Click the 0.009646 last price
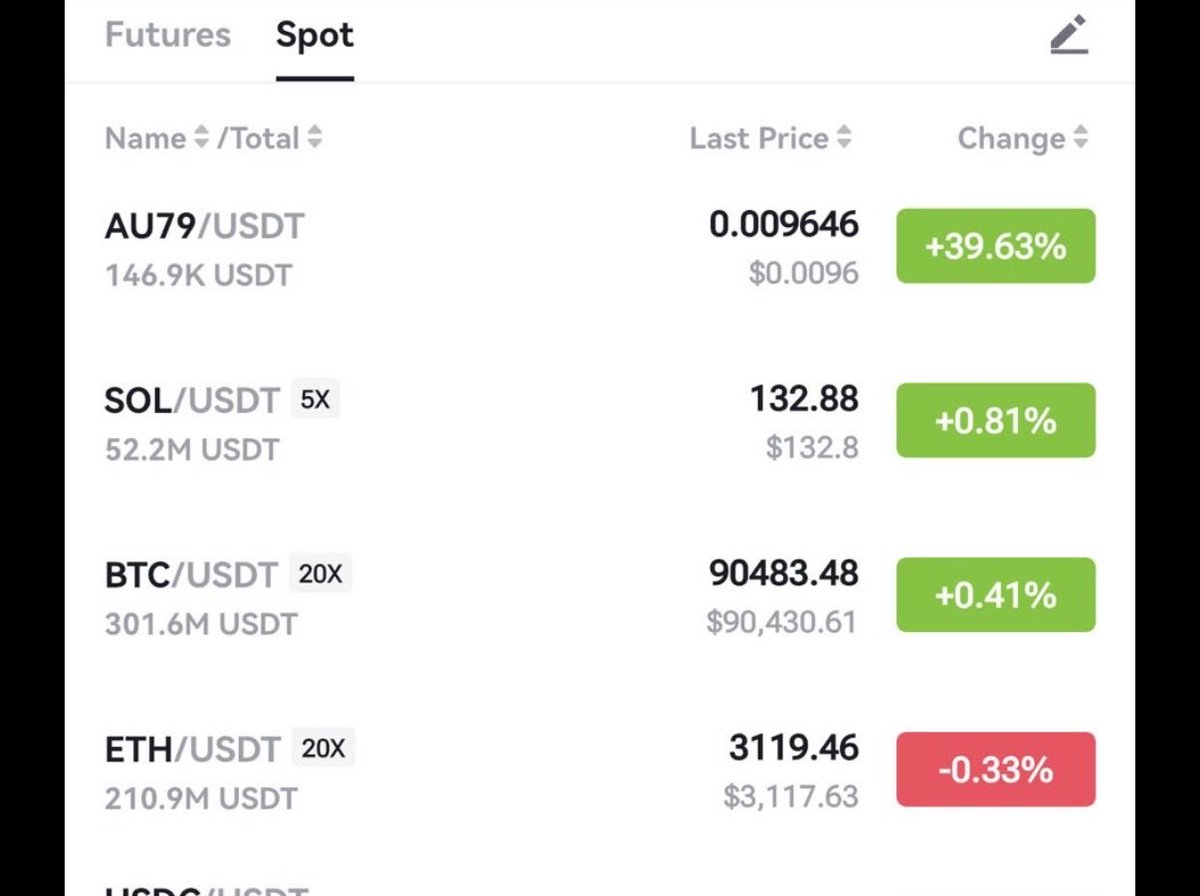This screenshot has height=896, width=1200. 784,224
